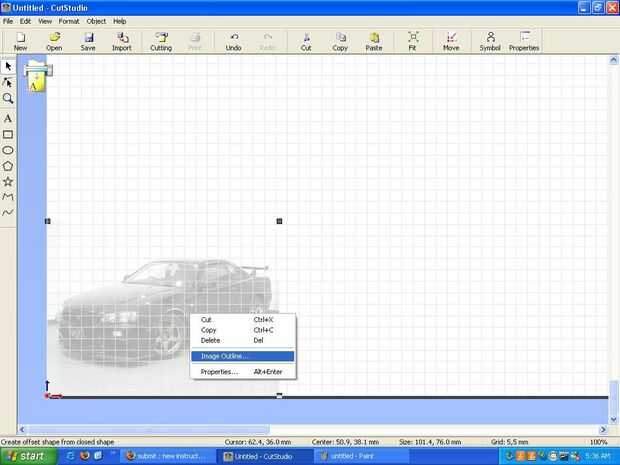Open the Symbol toolbar tool
Image resolution: width=620 pixels, height=465 pixels.
(x=490, y=42)
